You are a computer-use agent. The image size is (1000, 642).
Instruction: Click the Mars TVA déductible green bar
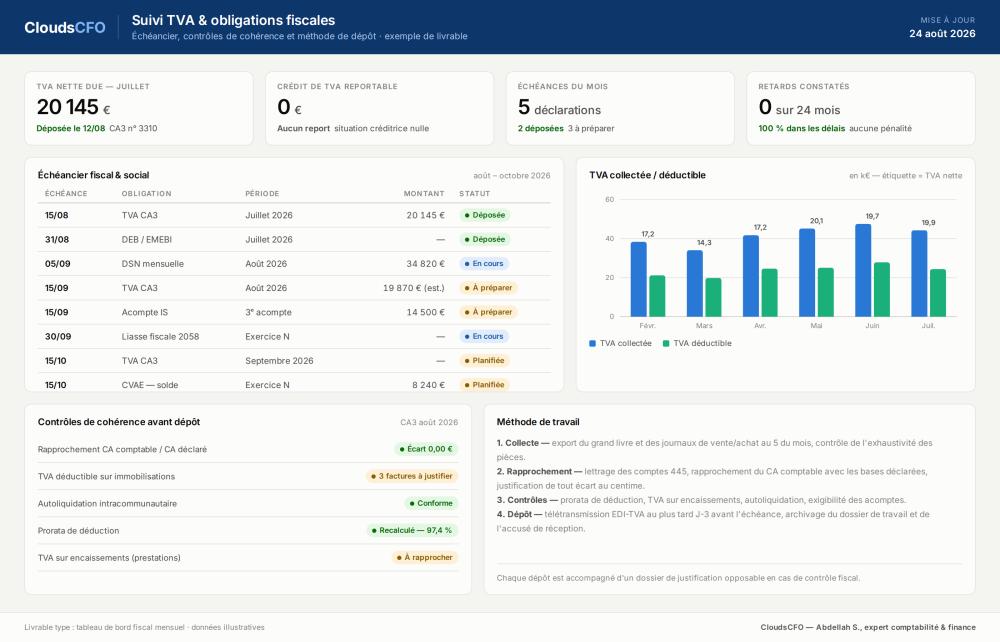tap(713, 297)
